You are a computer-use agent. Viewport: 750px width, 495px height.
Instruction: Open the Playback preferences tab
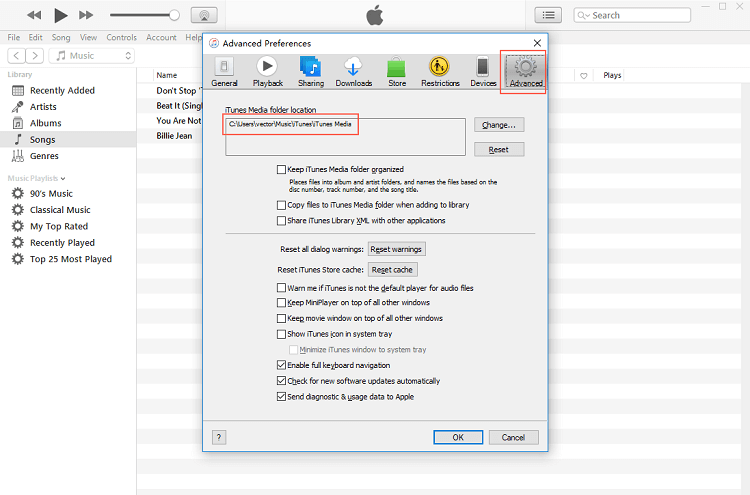pos(267,72)
